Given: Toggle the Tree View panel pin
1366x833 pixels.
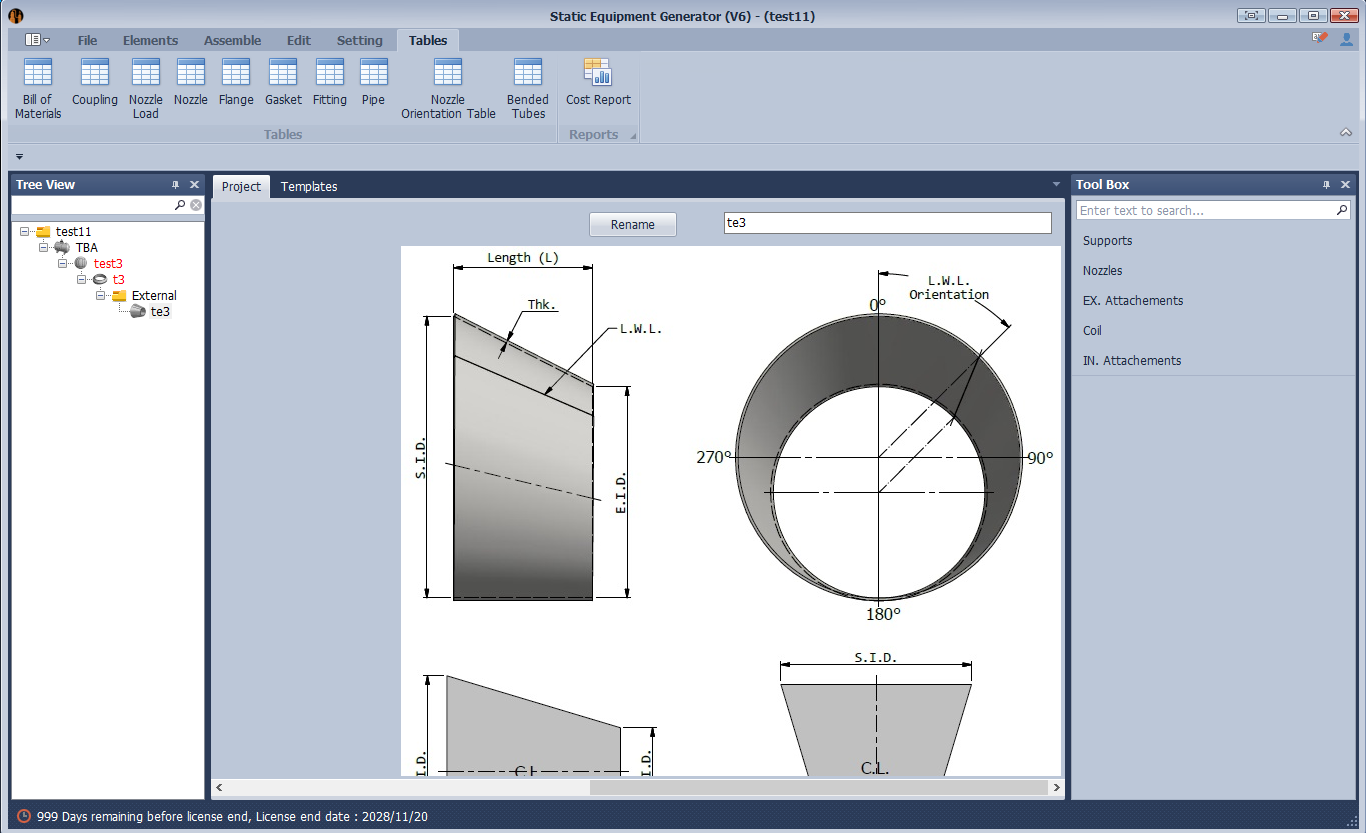Looking at the screenshot, I should [x=176, y=185].
